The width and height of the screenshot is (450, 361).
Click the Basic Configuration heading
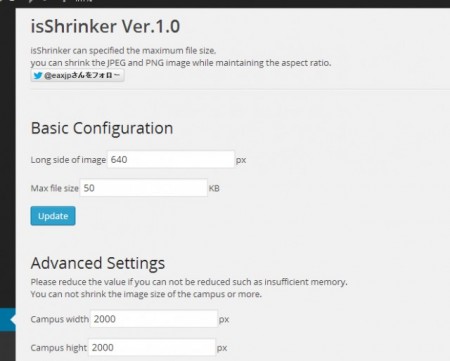[102, 128]
